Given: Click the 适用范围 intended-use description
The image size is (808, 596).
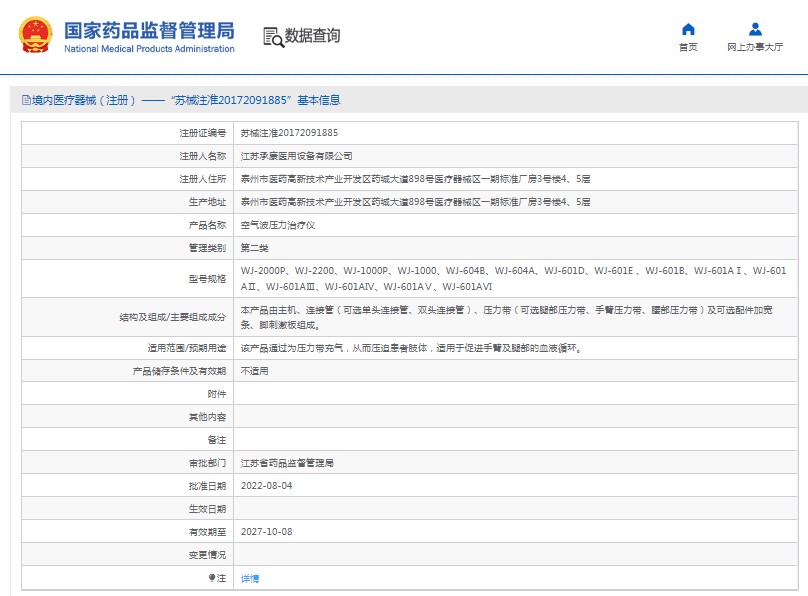Looking at the screenshot, I should [x=411, y=348].
